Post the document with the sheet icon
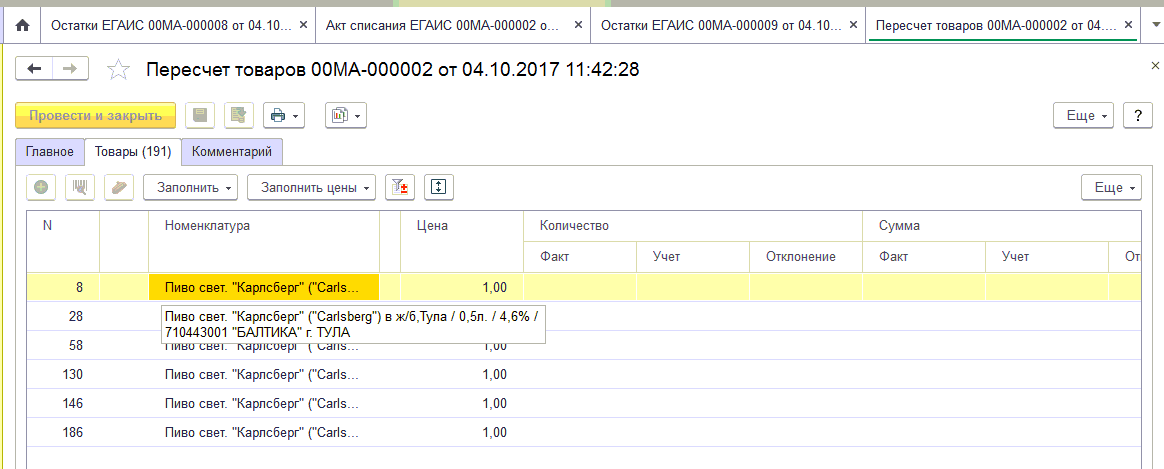Screen dimensions: 1164x469 coord(238,115)
